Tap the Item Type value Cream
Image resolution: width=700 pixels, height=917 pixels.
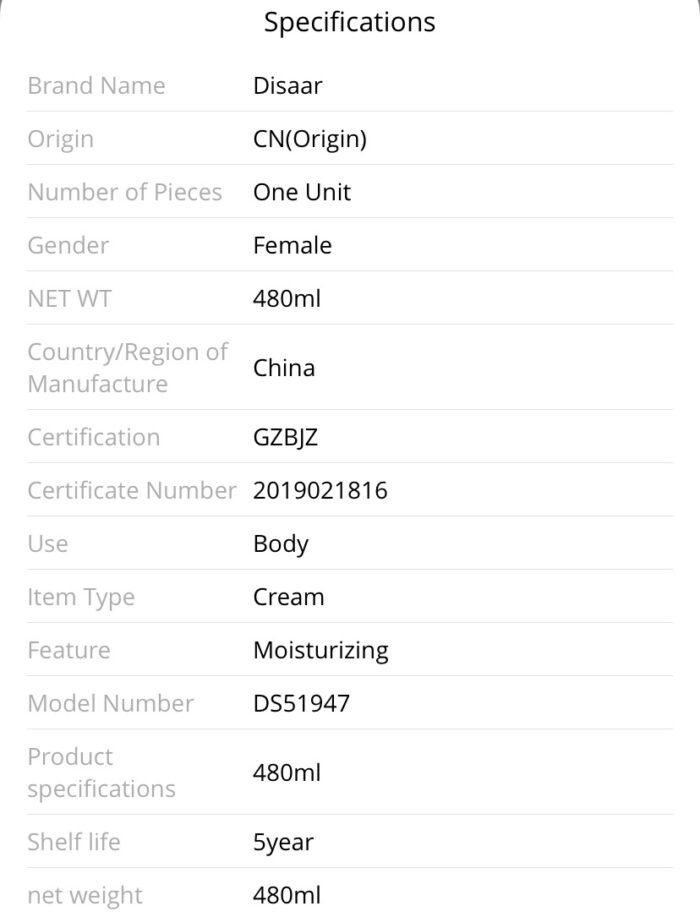pyautogui.click(x=288, y=597)
